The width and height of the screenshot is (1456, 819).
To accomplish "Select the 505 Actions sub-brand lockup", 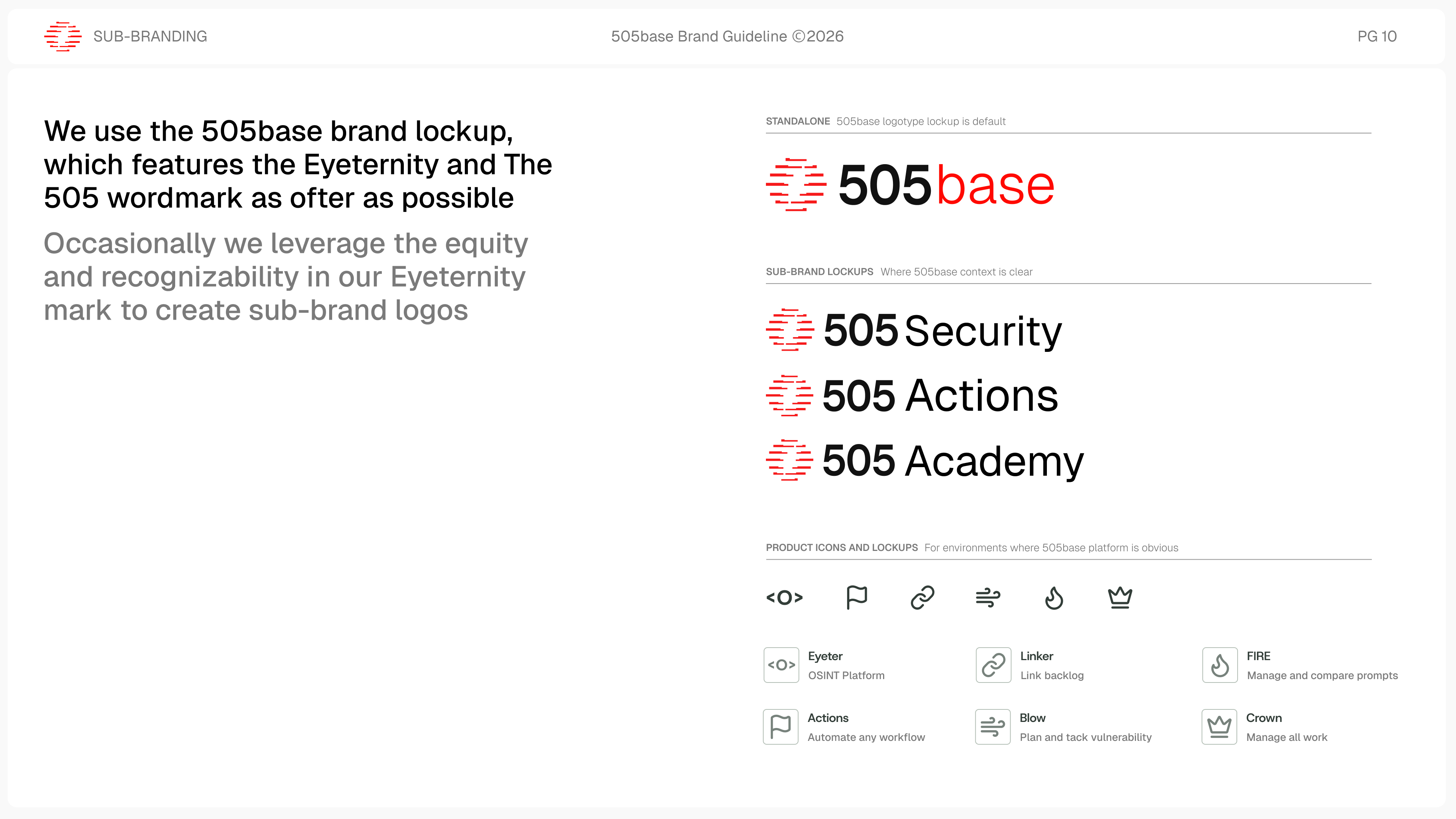I will coord(912,395).
